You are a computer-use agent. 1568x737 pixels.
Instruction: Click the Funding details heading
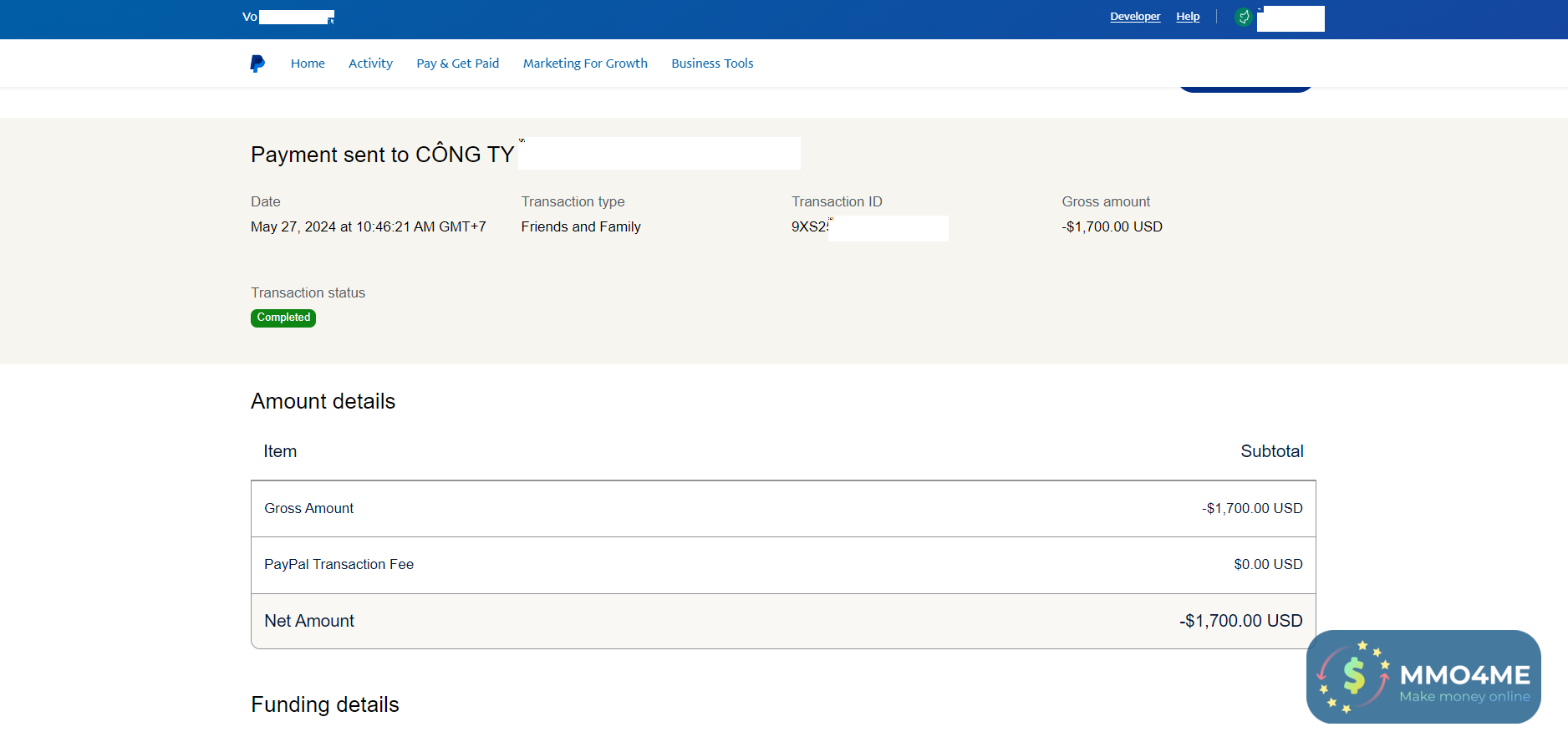(325, 704)
